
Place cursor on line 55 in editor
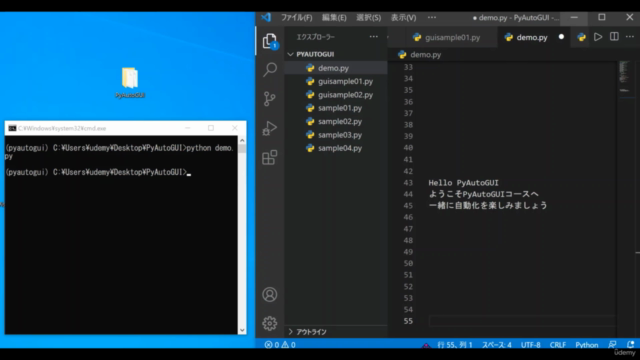coord(522,321)
